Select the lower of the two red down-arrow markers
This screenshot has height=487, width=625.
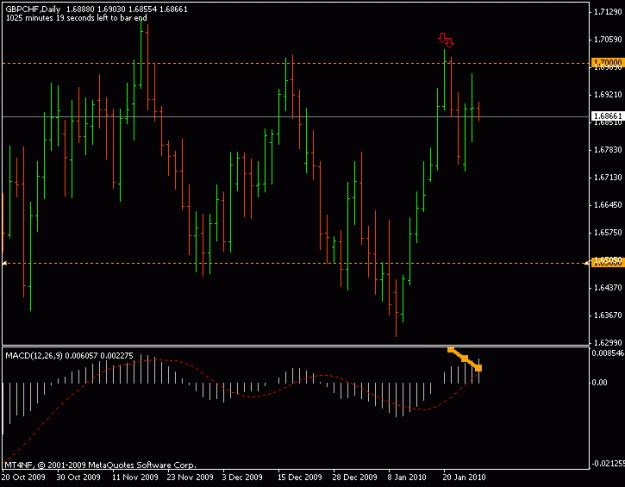coord(449,43)
